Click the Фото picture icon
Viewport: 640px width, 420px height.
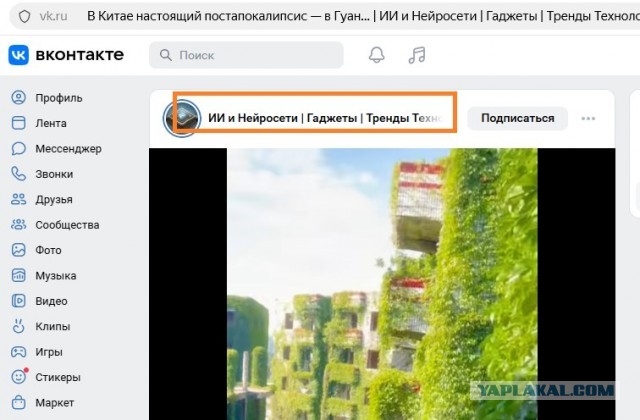click(18, 250)
